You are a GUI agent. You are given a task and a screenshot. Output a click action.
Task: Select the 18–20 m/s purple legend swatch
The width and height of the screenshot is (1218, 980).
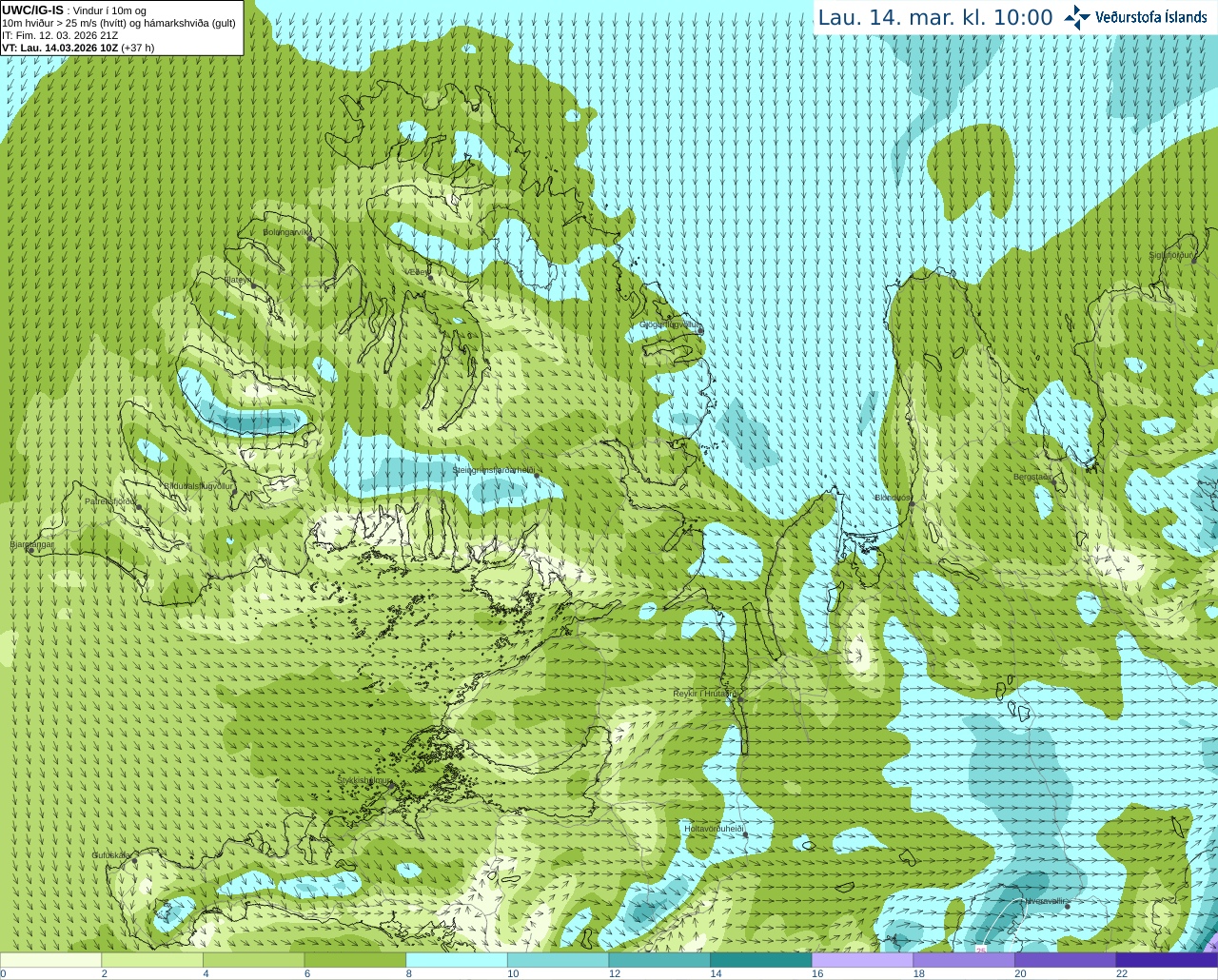pos(964,960)
